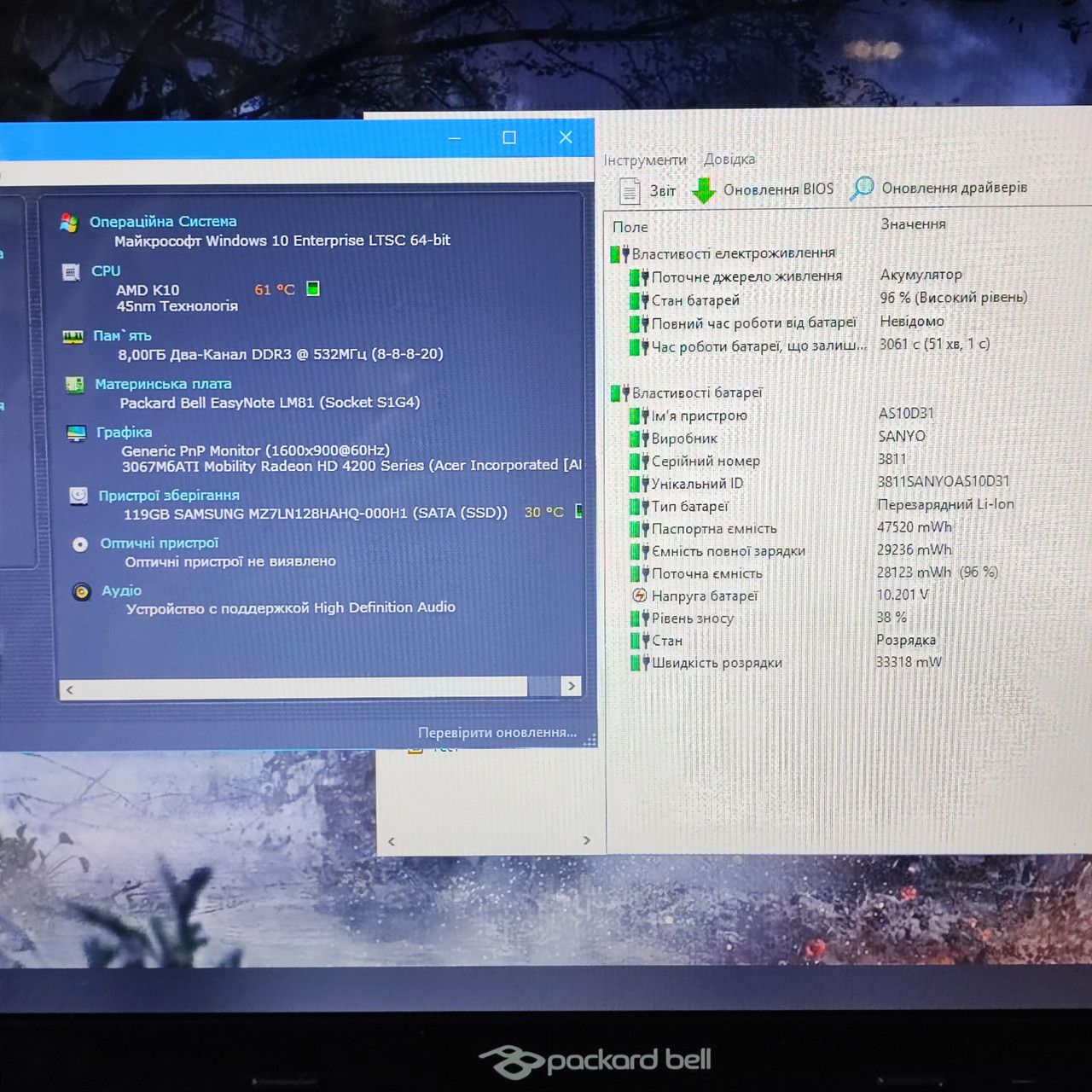Click the Значення column header
The width and height of the screenshot is (1092, 1092).
(x=913, y=224)
